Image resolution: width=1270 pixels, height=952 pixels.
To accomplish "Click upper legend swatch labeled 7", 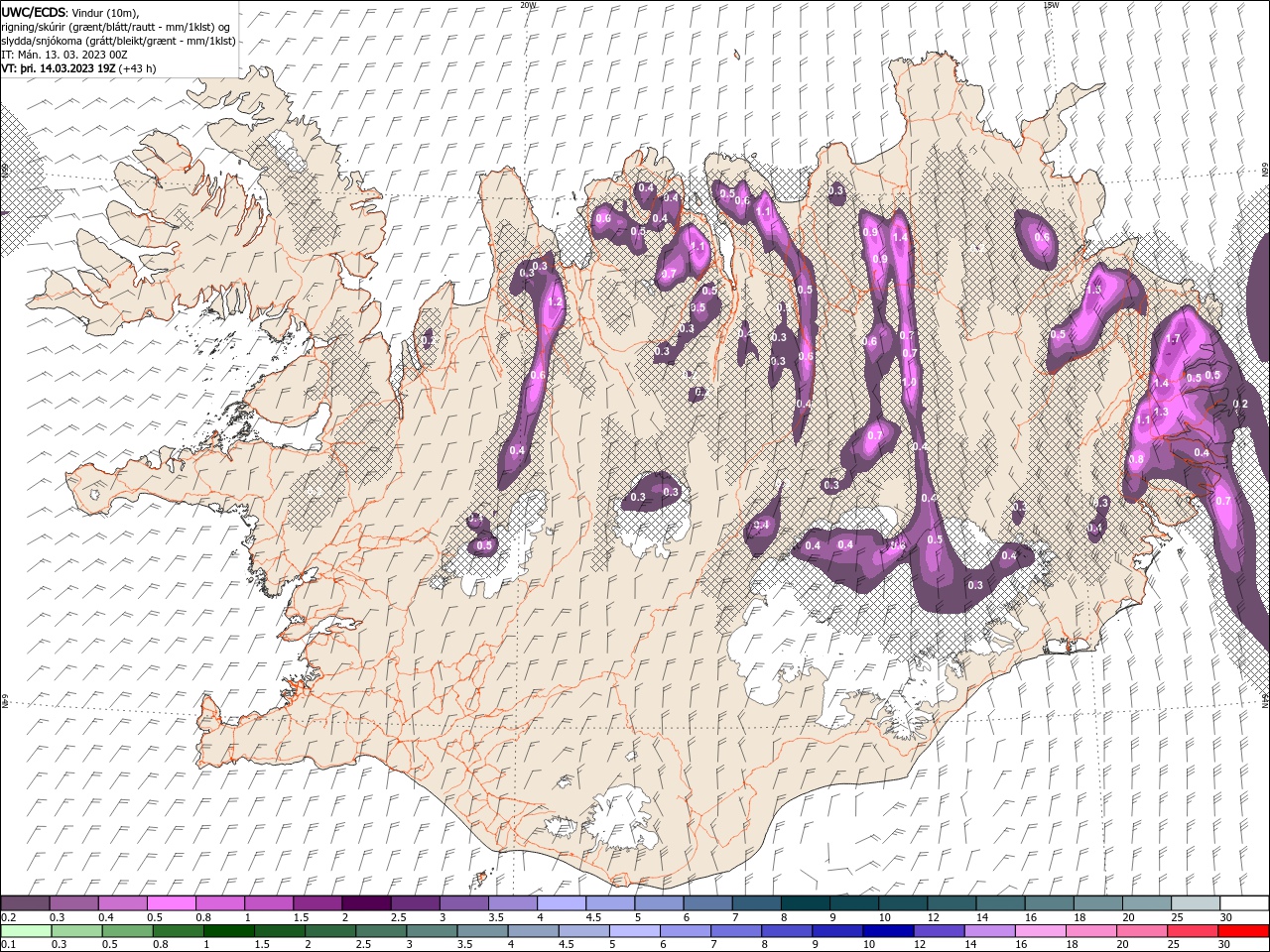I will [x=755, y=903].
